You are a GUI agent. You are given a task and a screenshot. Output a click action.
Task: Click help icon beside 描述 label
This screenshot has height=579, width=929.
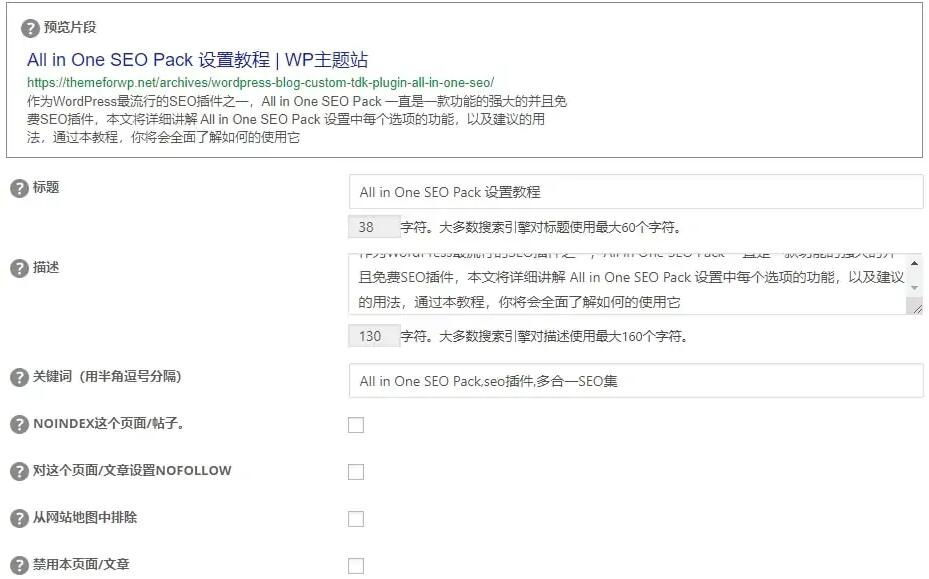(x=20, y=268)
